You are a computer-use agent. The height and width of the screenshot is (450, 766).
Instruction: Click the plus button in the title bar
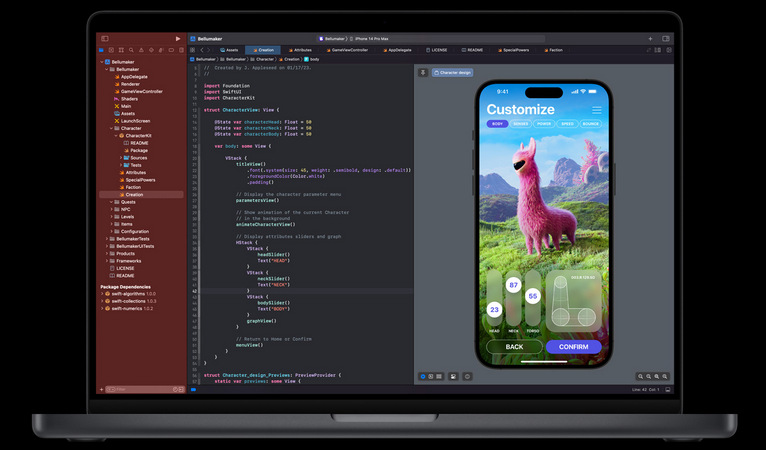click(650, 39)
